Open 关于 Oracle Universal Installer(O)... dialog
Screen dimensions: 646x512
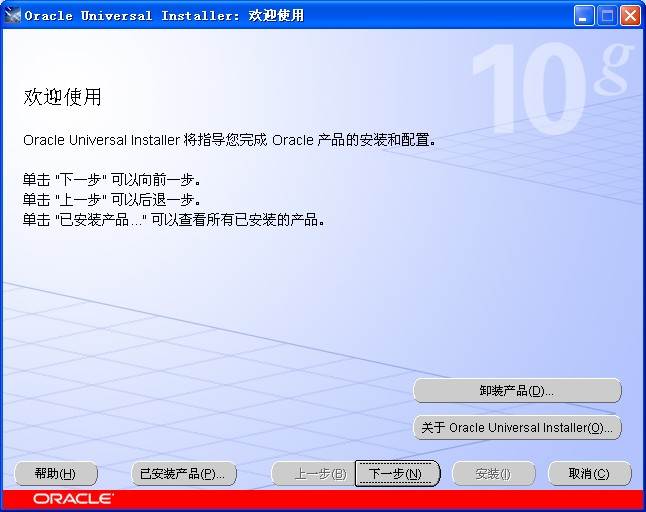click(x=517, y=428)
